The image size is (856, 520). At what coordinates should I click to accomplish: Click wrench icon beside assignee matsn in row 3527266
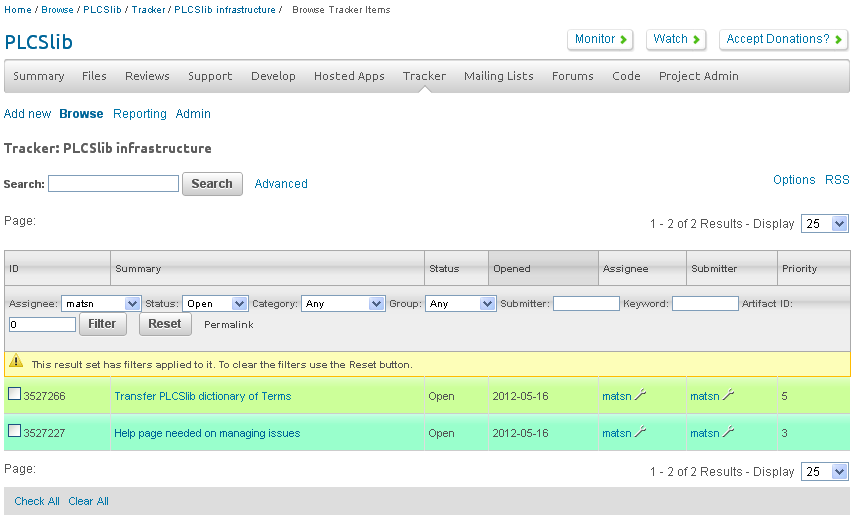(640, 395)
